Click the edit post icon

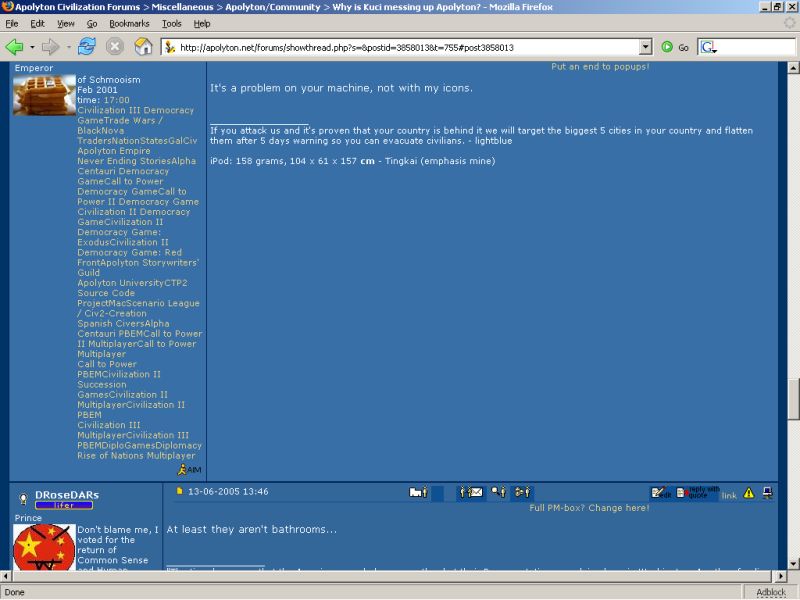tap(661, 493)
